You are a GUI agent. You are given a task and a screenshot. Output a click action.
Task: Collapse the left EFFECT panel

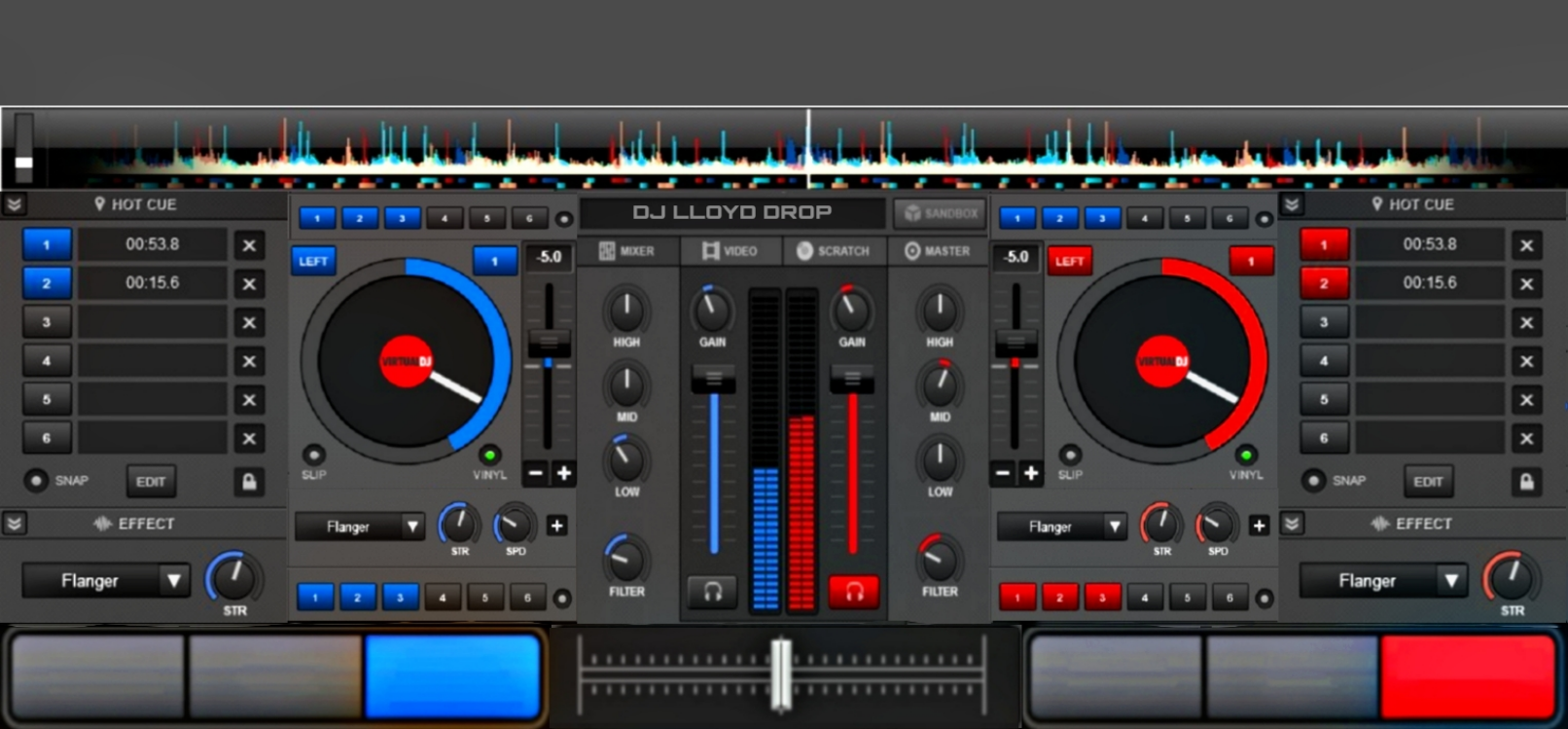click(14, 524)
